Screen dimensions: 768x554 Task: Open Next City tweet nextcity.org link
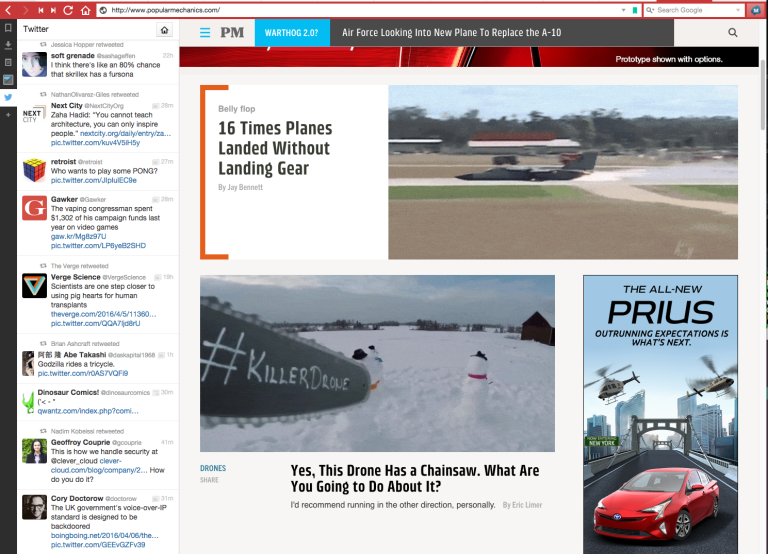click(x=125, y=133)
